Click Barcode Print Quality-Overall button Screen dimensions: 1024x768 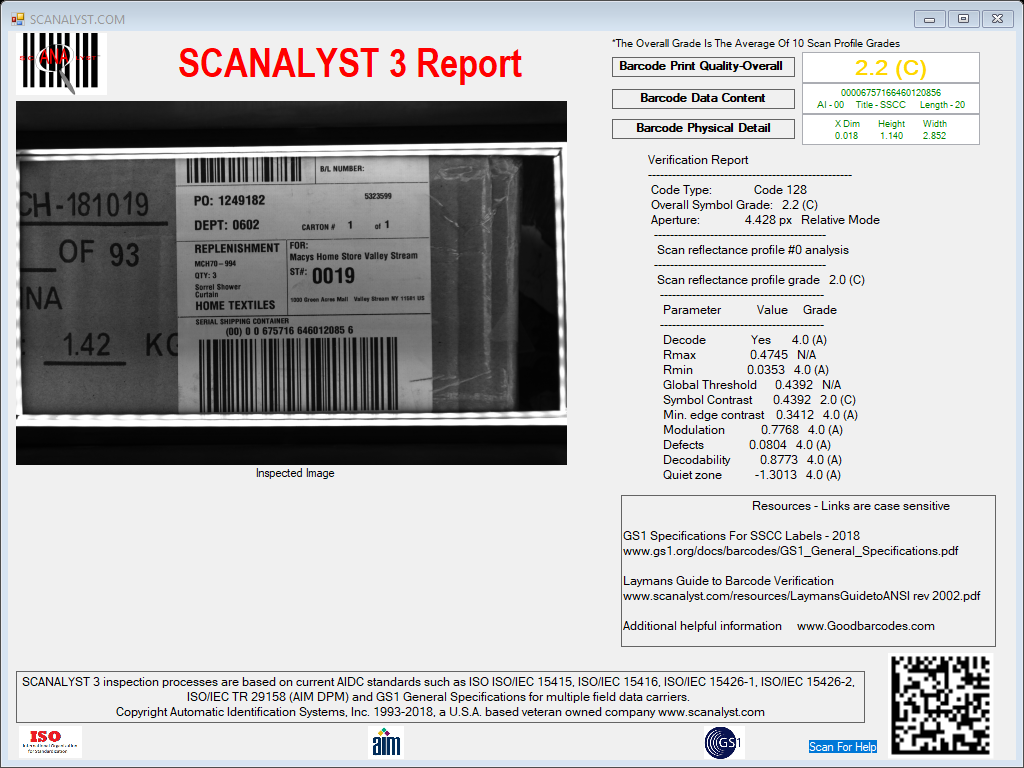point(703,67)
